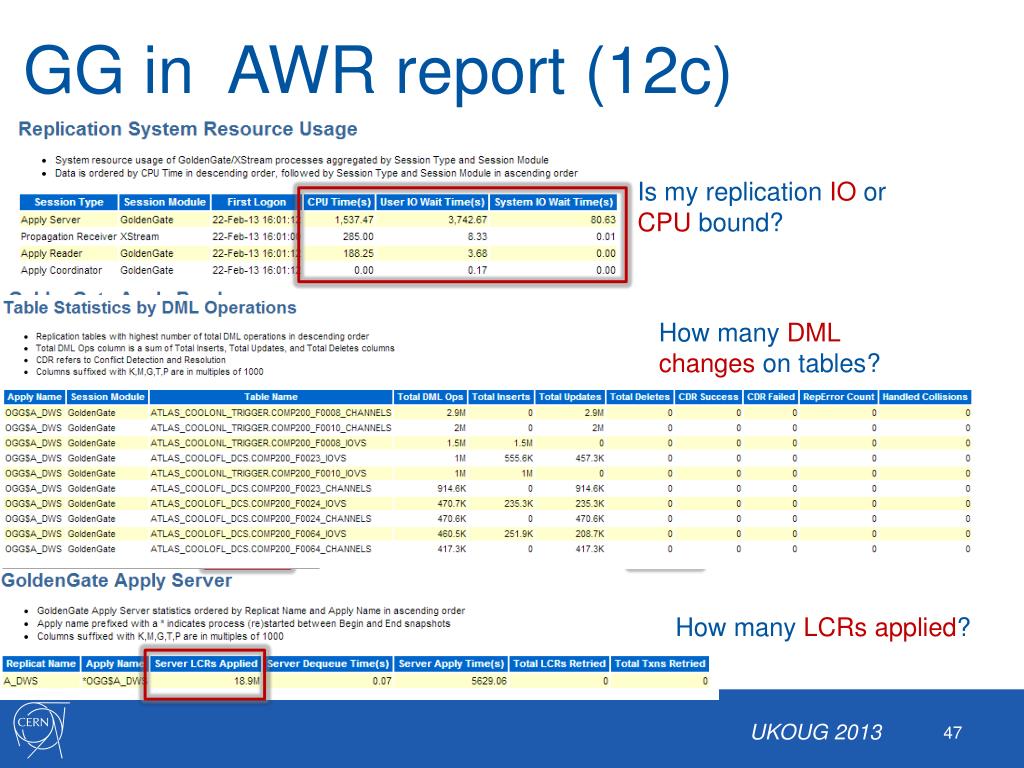Click the Total DML Ops value 470.7K

(x=451, y=504)
